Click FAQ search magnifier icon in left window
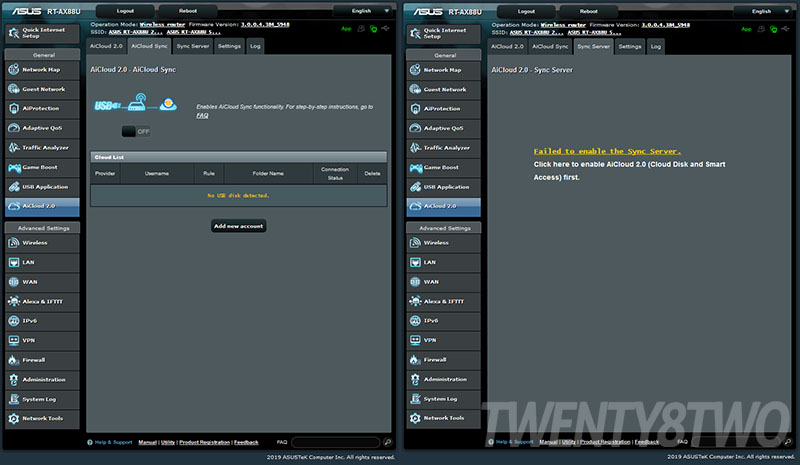Viewport: 800px width, 465px height. 388,442
